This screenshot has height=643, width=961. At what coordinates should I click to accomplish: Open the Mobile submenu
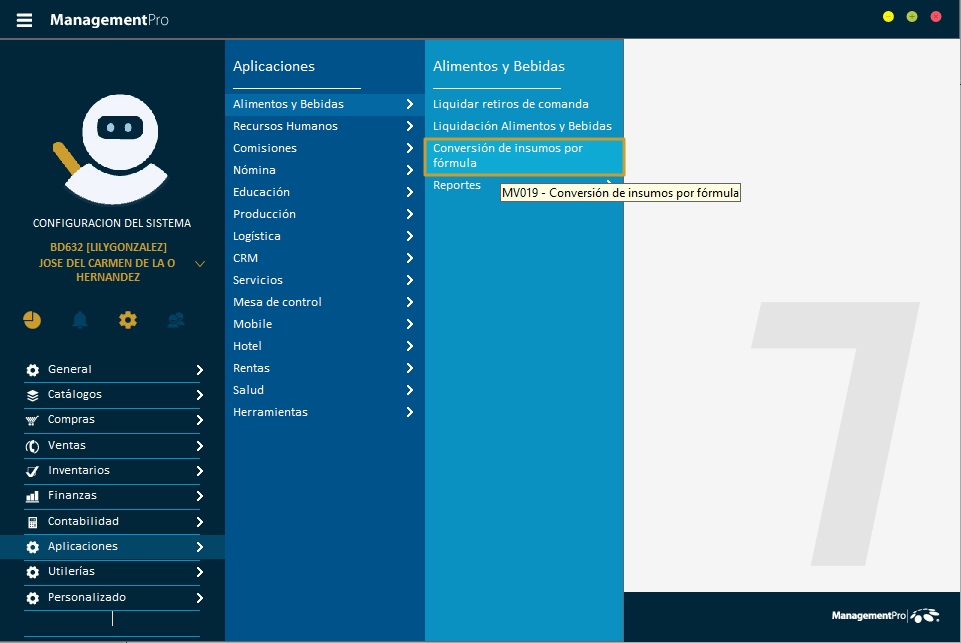pyautogui.click(x=325, y=324)
